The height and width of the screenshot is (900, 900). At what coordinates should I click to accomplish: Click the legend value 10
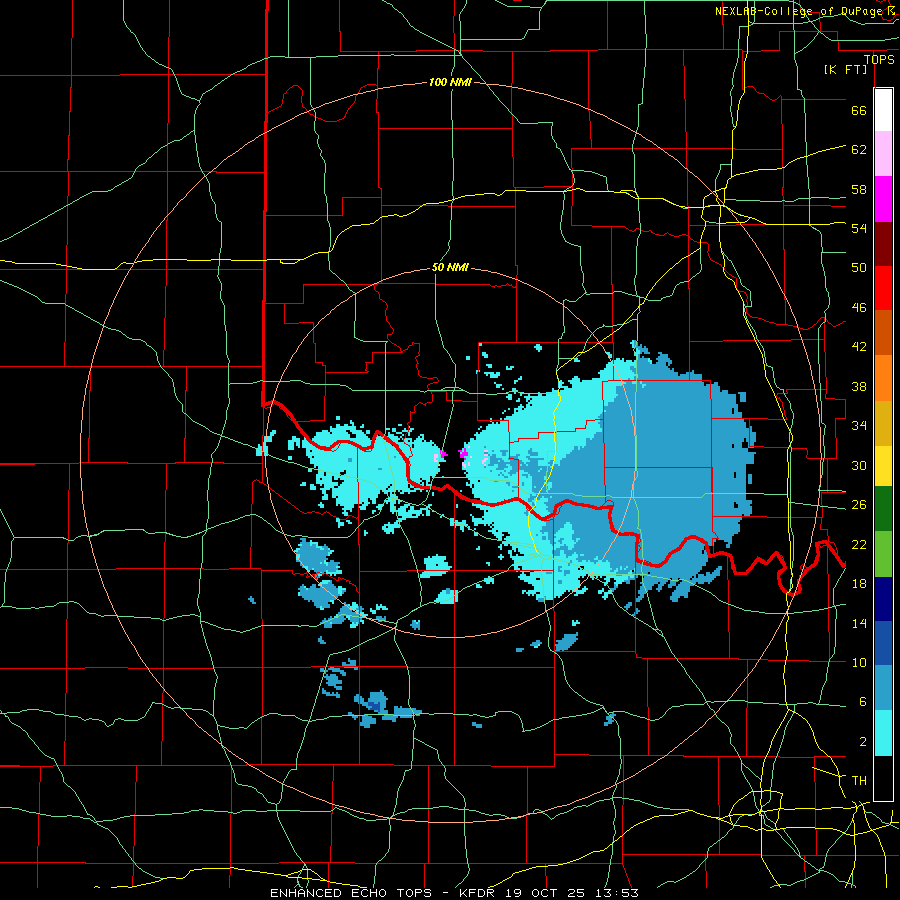[x=859, y=662]
